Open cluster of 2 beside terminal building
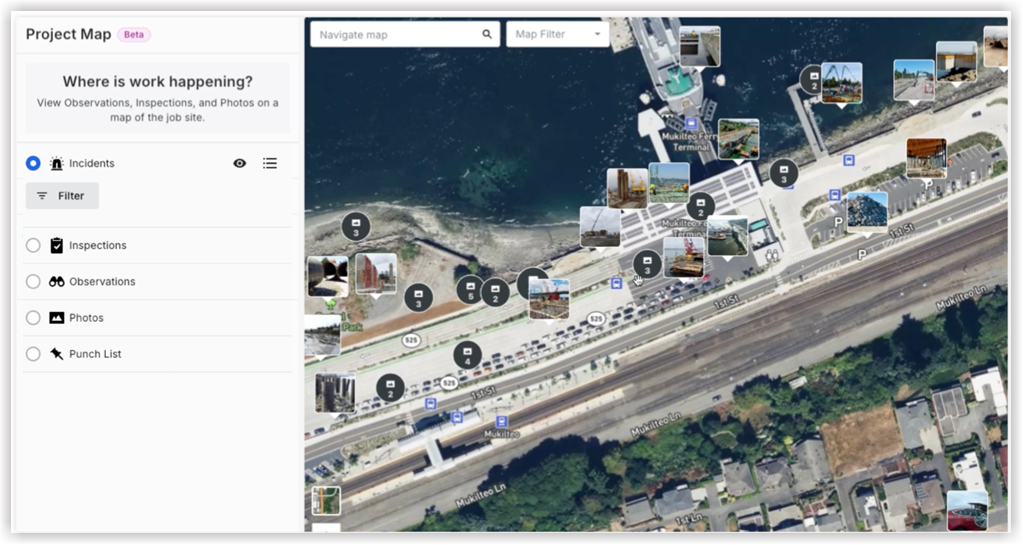The height and width of the screenshot is (545, 1023). pyautogui.click(x=701, y=207)
